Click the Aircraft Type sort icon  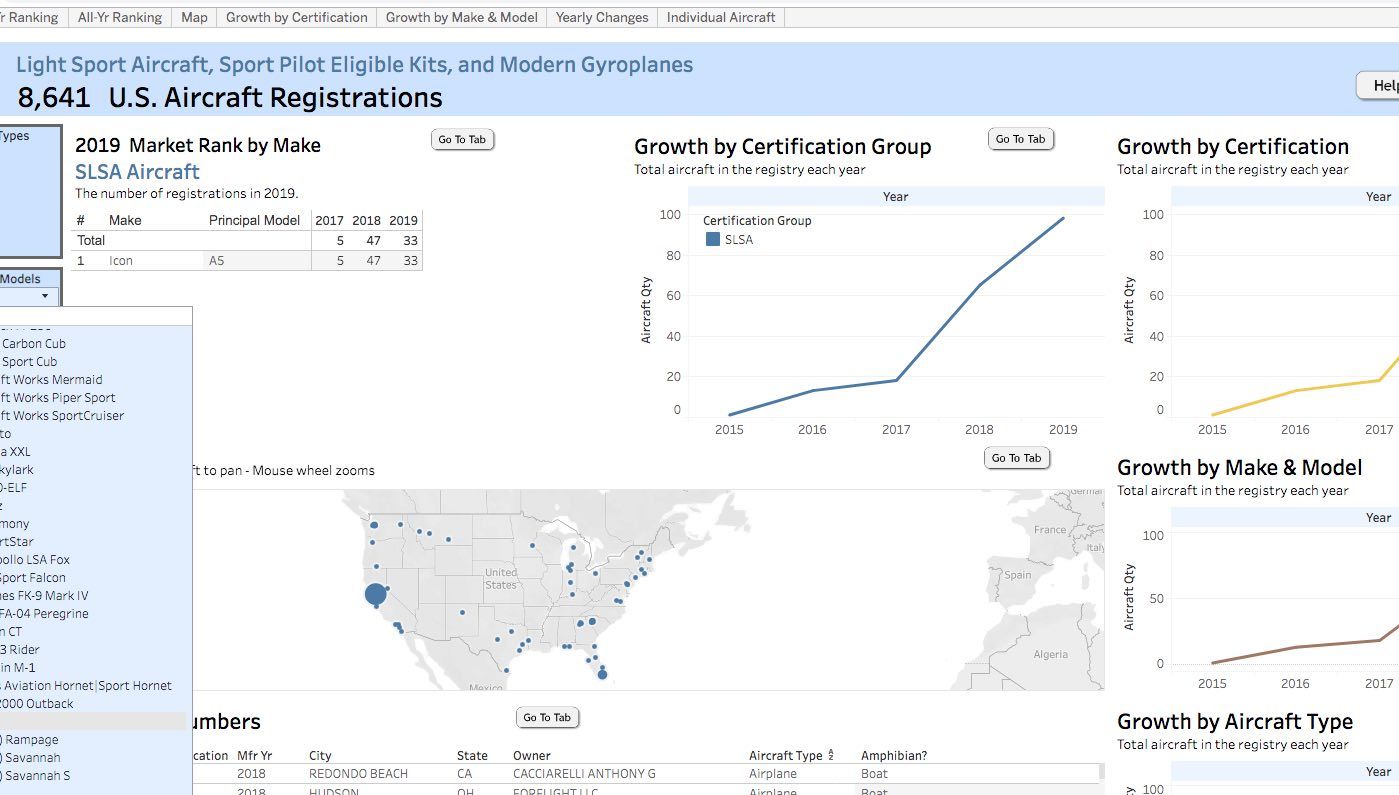[832, 755]
